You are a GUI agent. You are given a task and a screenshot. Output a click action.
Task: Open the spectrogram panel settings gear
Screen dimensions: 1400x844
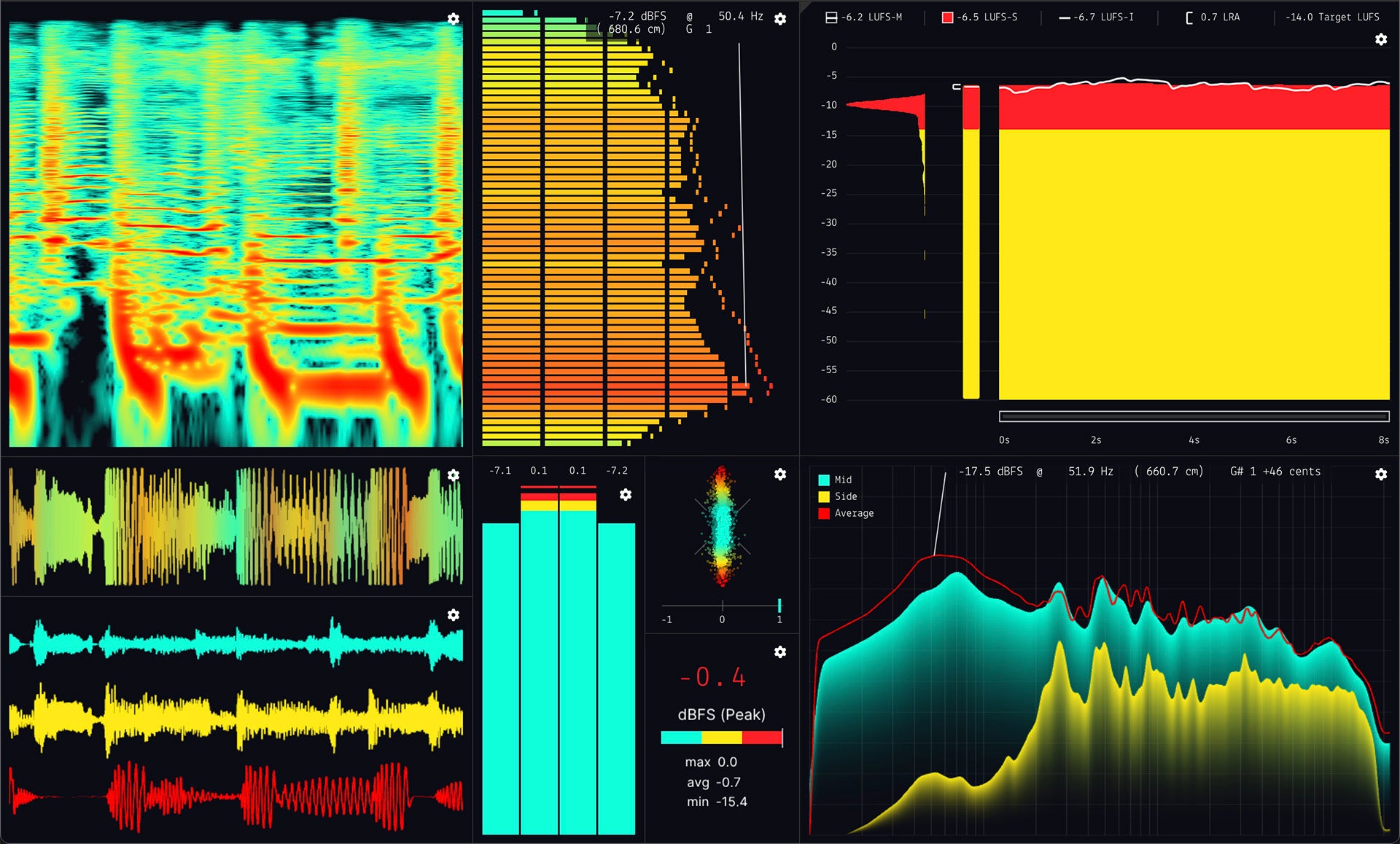[x=454, y=19]
